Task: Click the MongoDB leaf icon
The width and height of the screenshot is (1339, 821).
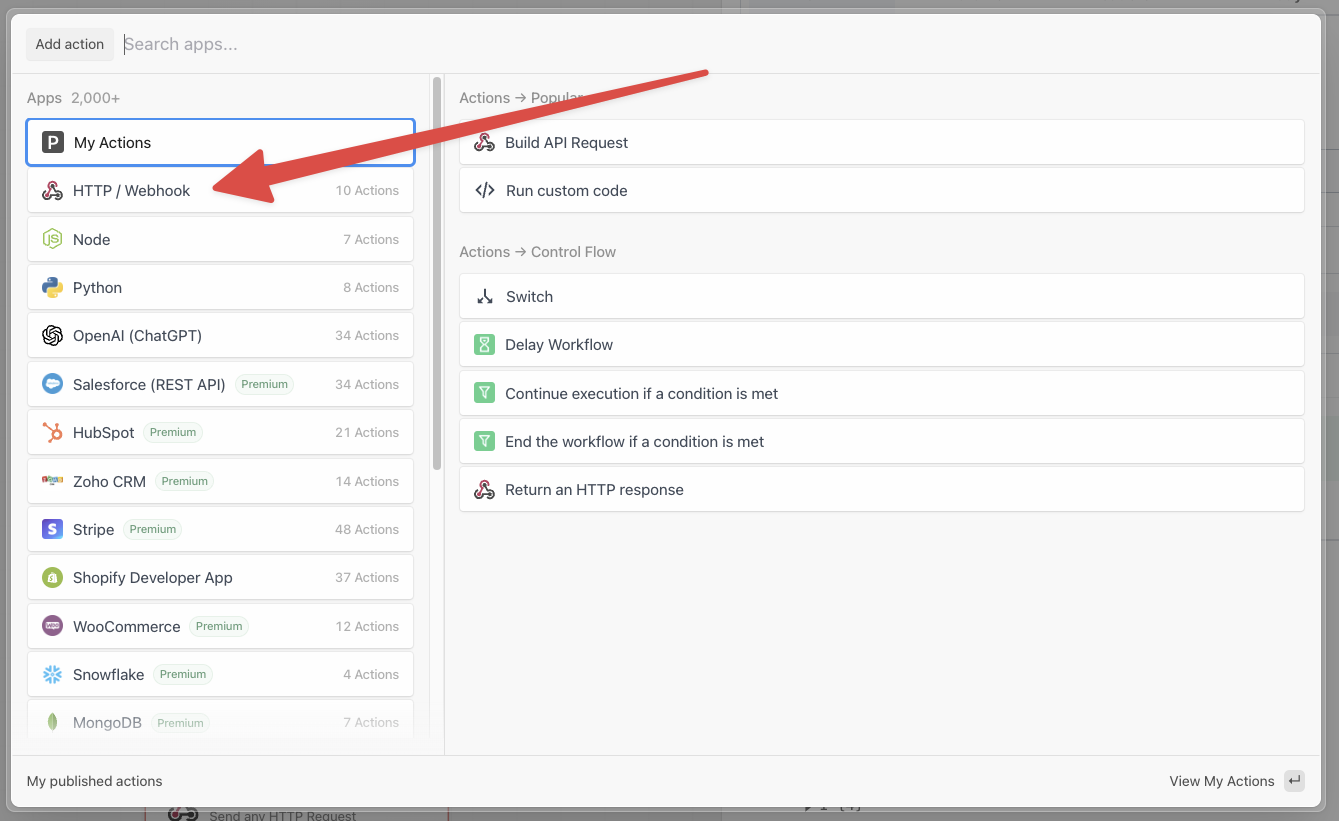Action: click(x=52, y=722)
